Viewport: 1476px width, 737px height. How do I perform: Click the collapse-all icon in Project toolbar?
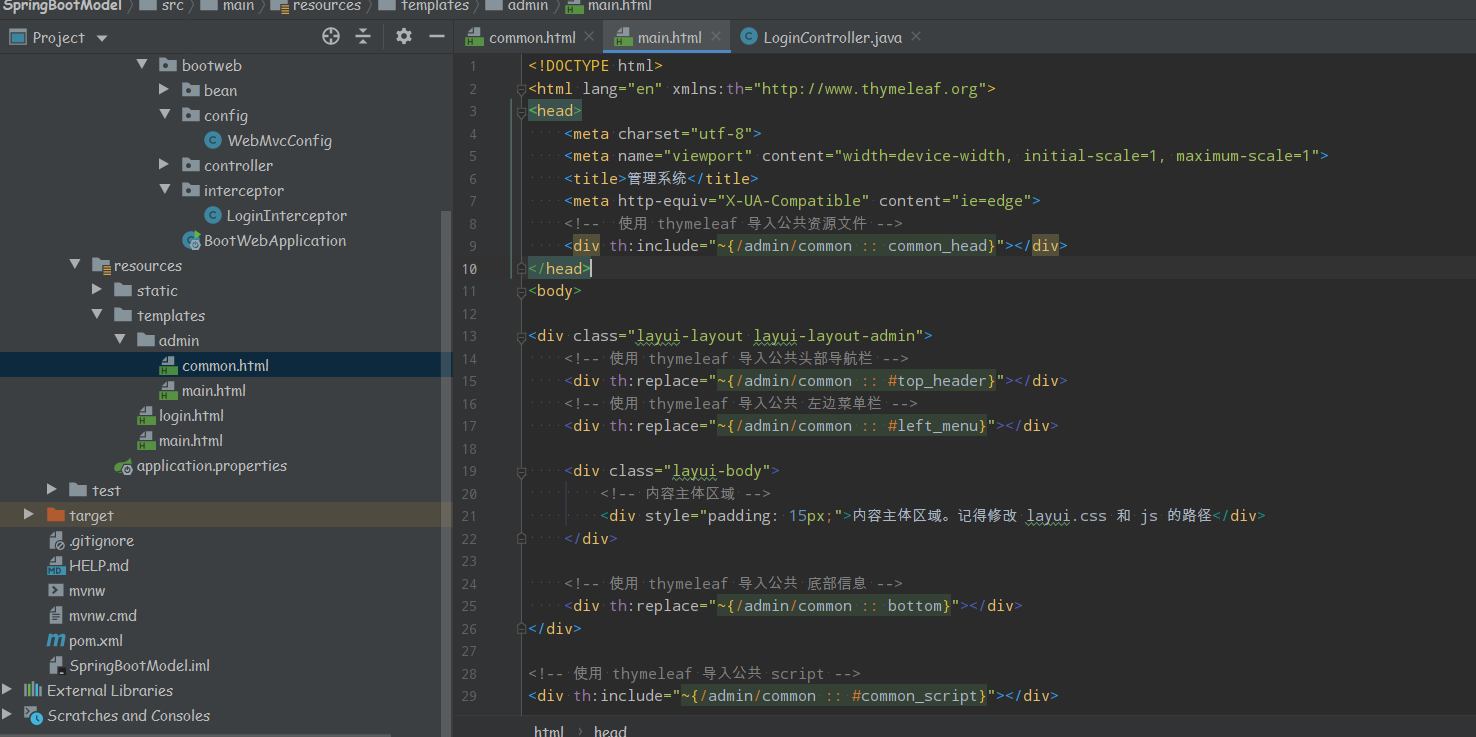pyautogui.click(x=363, y=36)
